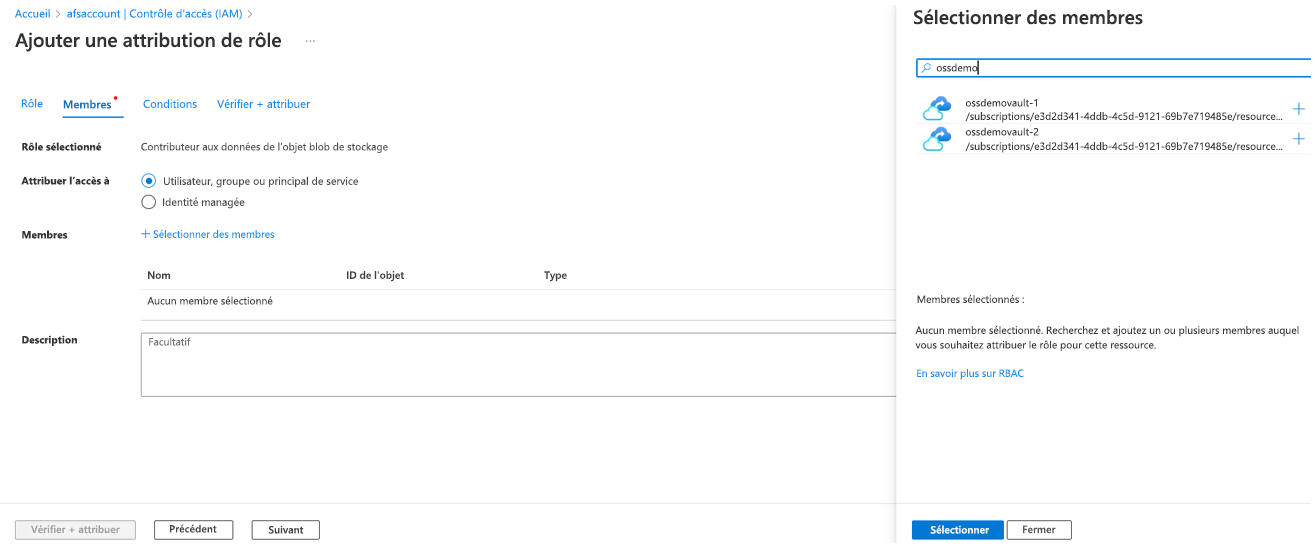Go to Accueil breadcrumb link
The image size is (1315, 554).
pos(33,14)
